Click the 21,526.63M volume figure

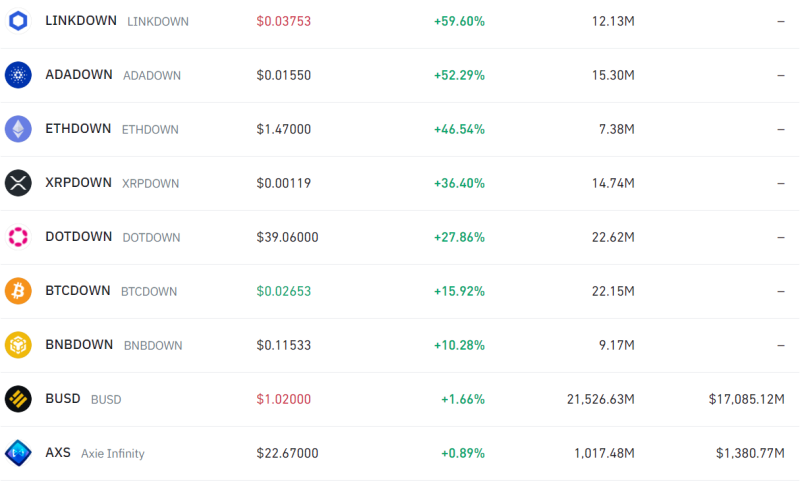pos(601,399)
